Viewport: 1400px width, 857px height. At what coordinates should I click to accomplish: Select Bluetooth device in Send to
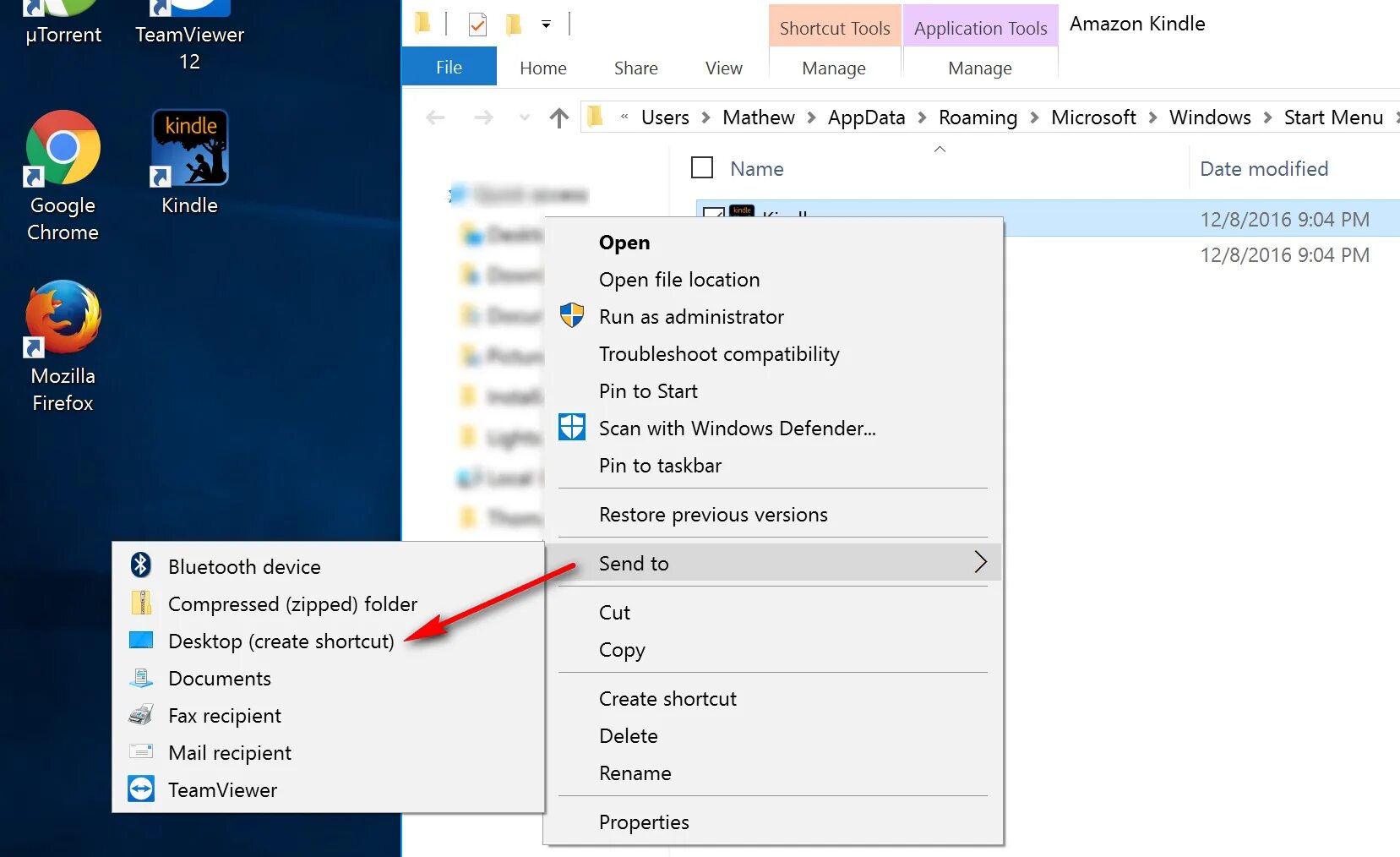click(329, 567)
